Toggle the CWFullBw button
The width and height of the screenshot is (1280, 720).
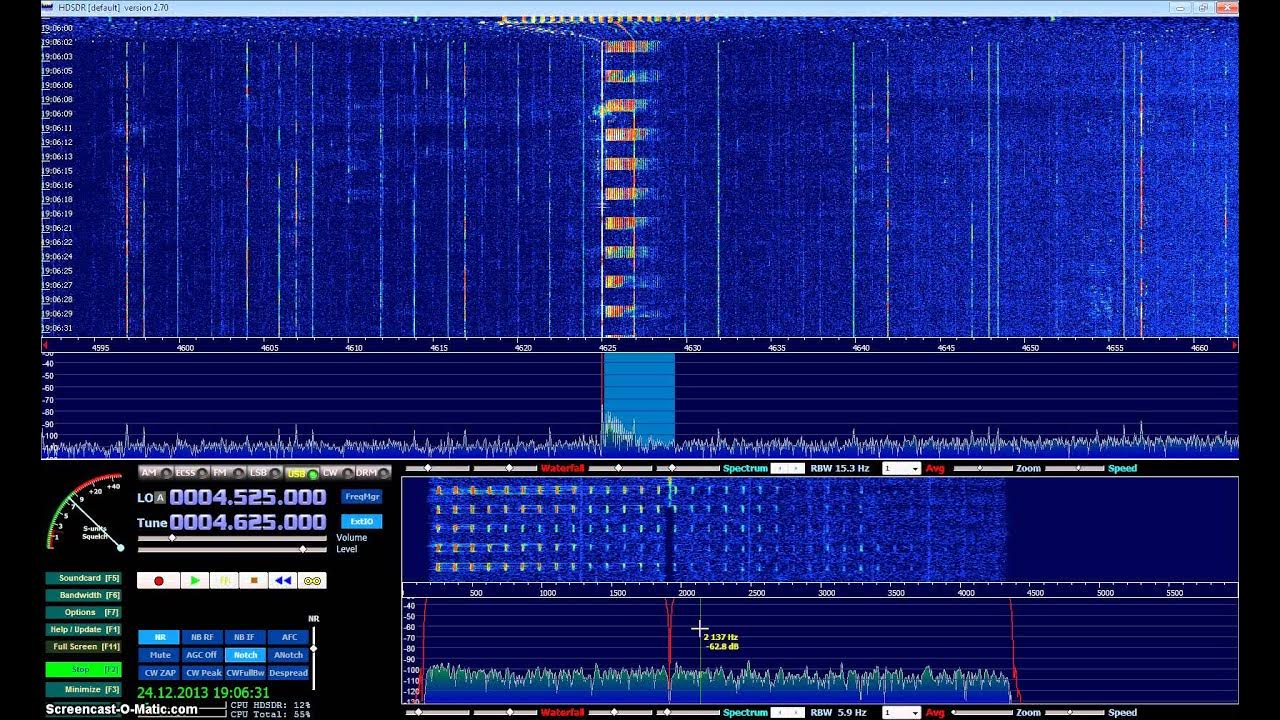pos(245,673)
